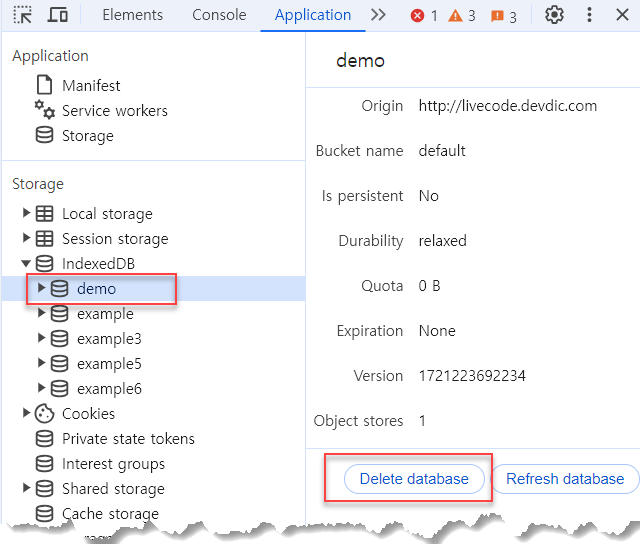Click the Delete database button
640x544 pixels.
(414, 479)
